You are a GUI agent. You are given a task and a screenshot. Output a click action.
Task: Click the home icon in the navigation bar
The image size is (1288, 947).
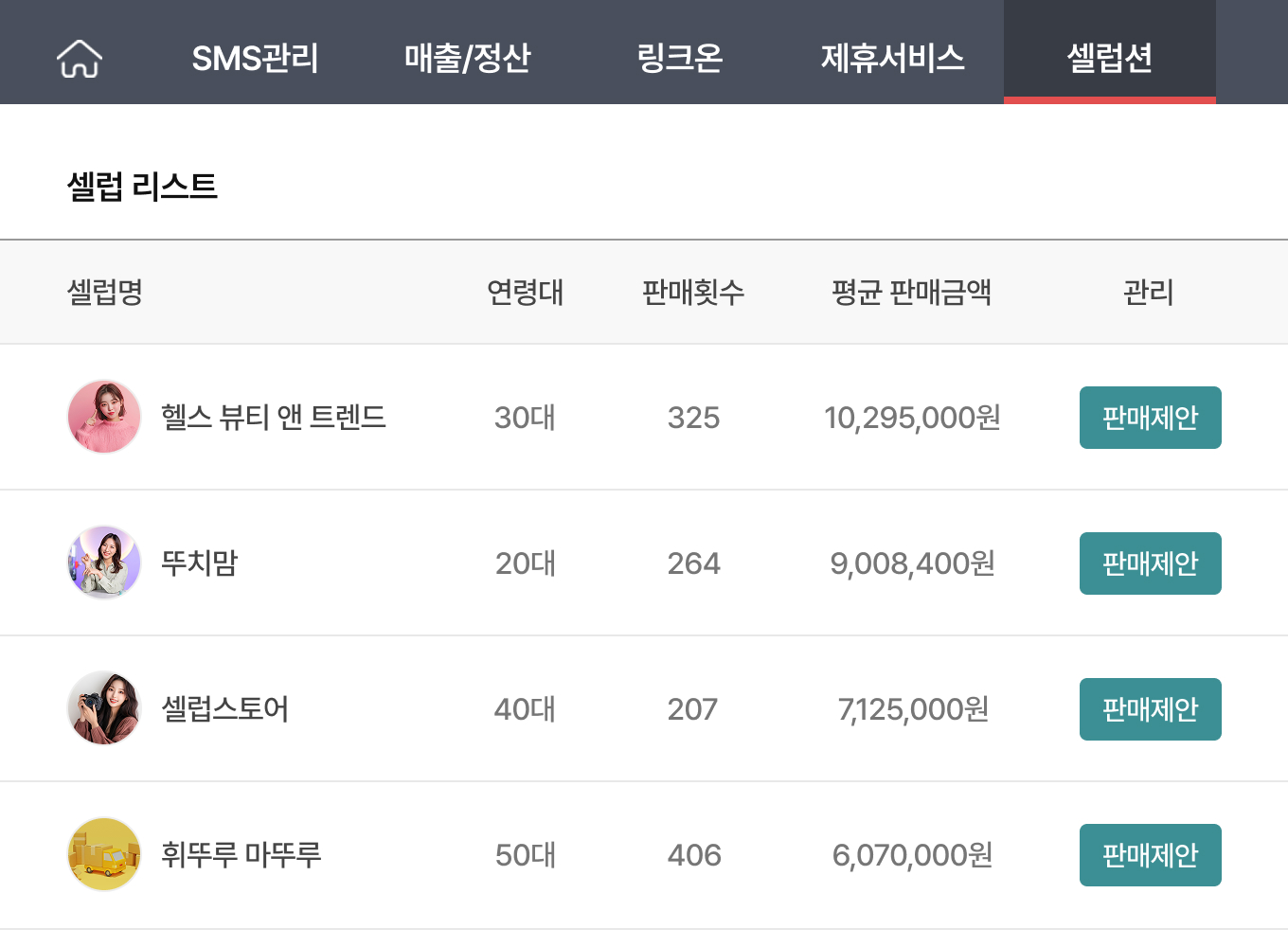coord(79,58)
